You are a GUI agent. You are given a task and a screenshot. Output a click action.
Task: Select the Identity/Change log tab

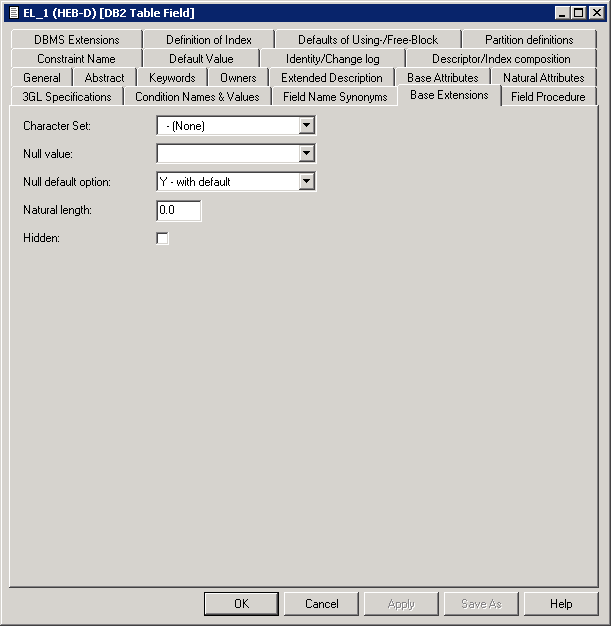pos(332,59)
